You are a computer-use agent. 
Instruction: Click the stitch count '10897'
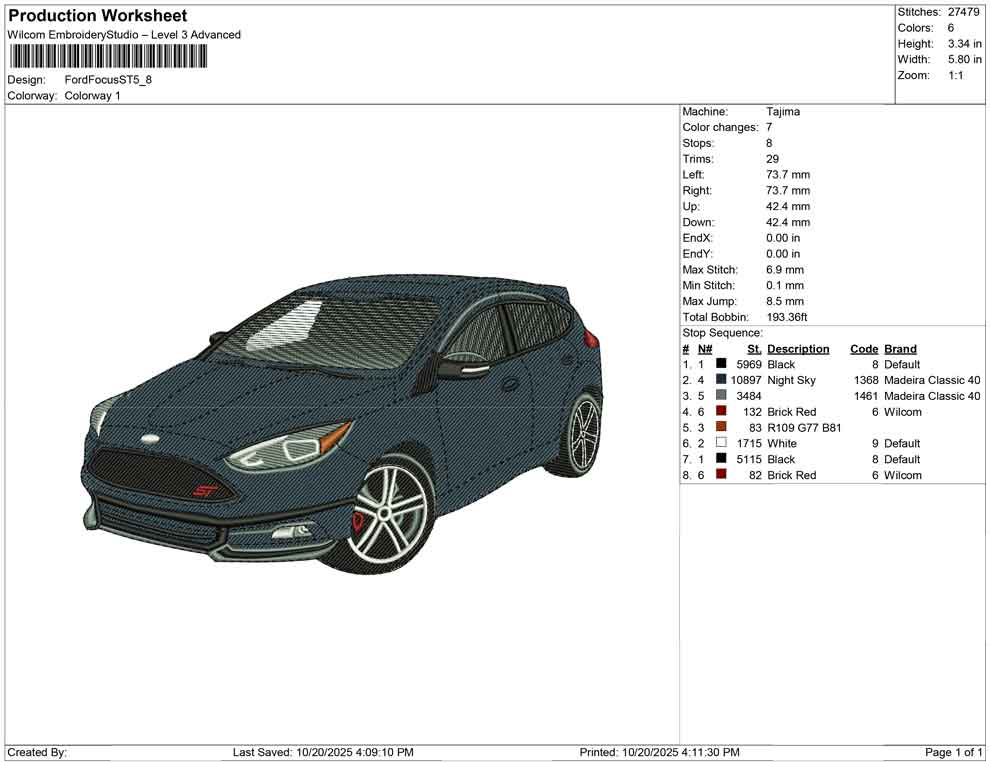tap(746, 380)
